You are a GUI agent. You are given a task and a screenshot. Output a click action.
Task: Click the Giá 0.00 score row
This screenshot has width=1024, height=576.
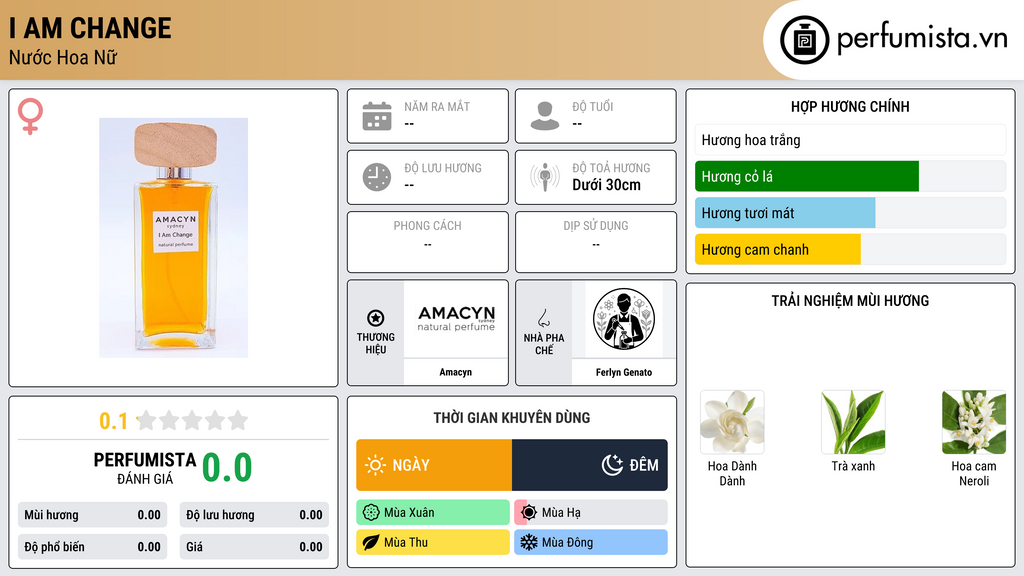[254, 547]
